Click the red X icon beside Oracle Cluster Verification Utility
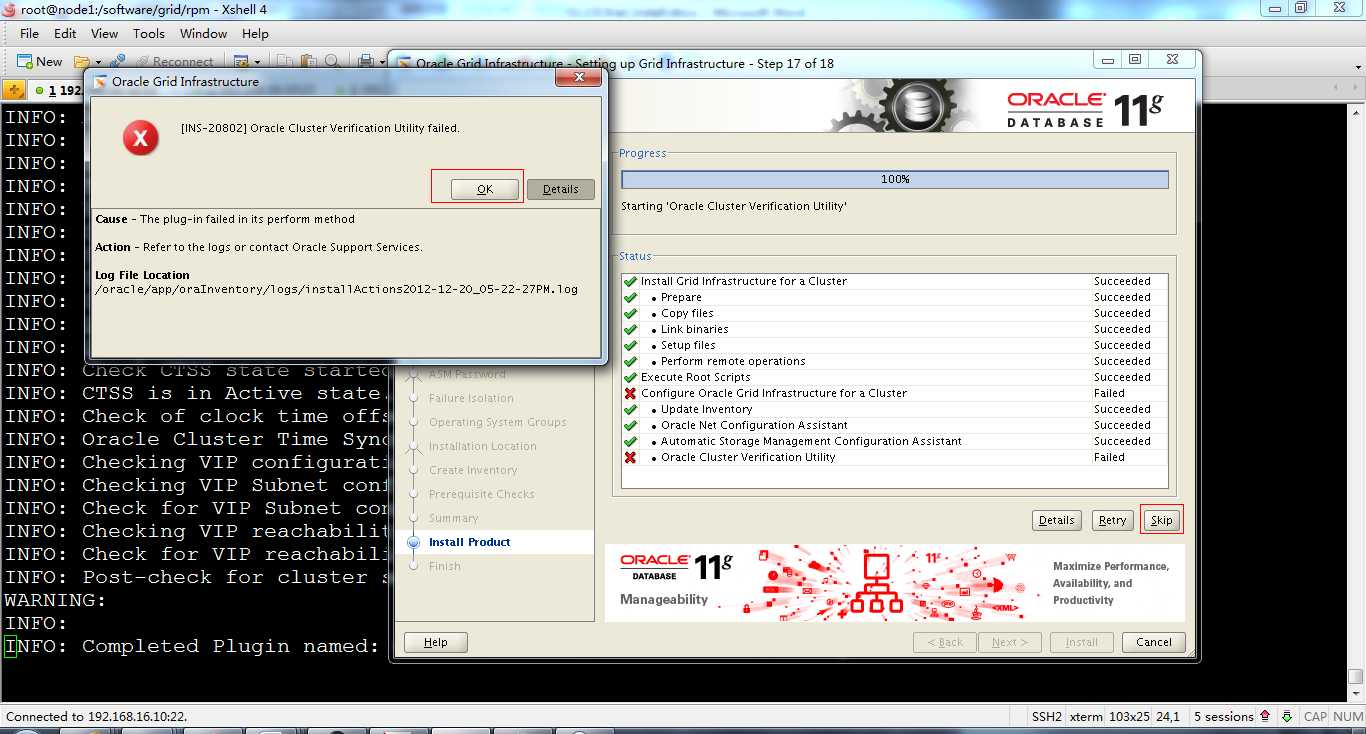The height and width of the screenshot is (734, 1366). coord(630,457)
